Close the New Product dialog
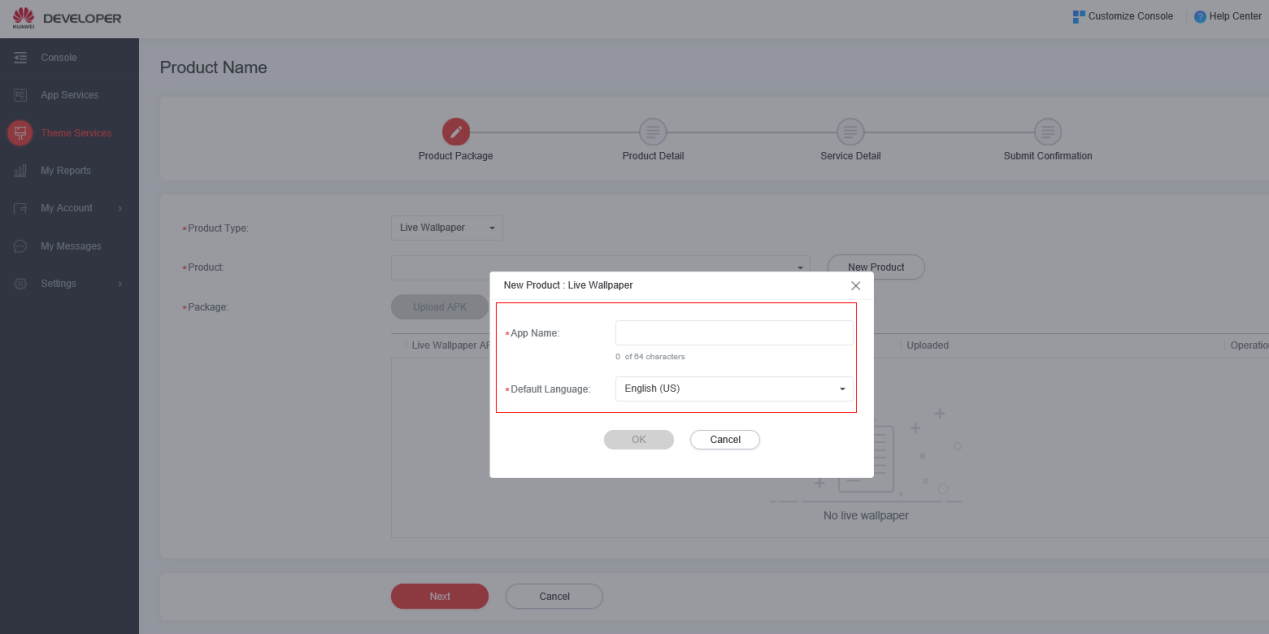Image resolution: width=1269 pixels, height=634 pixels. (855, 286)
